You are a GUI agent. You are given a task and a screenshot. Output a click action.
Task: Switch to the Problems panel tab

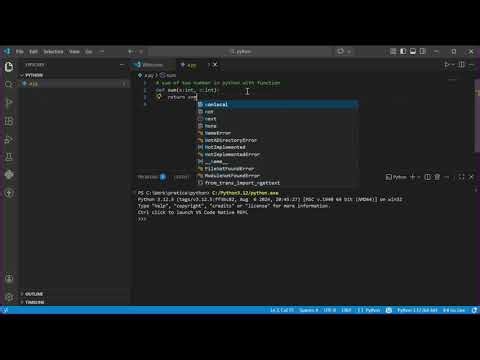[151, 177]
